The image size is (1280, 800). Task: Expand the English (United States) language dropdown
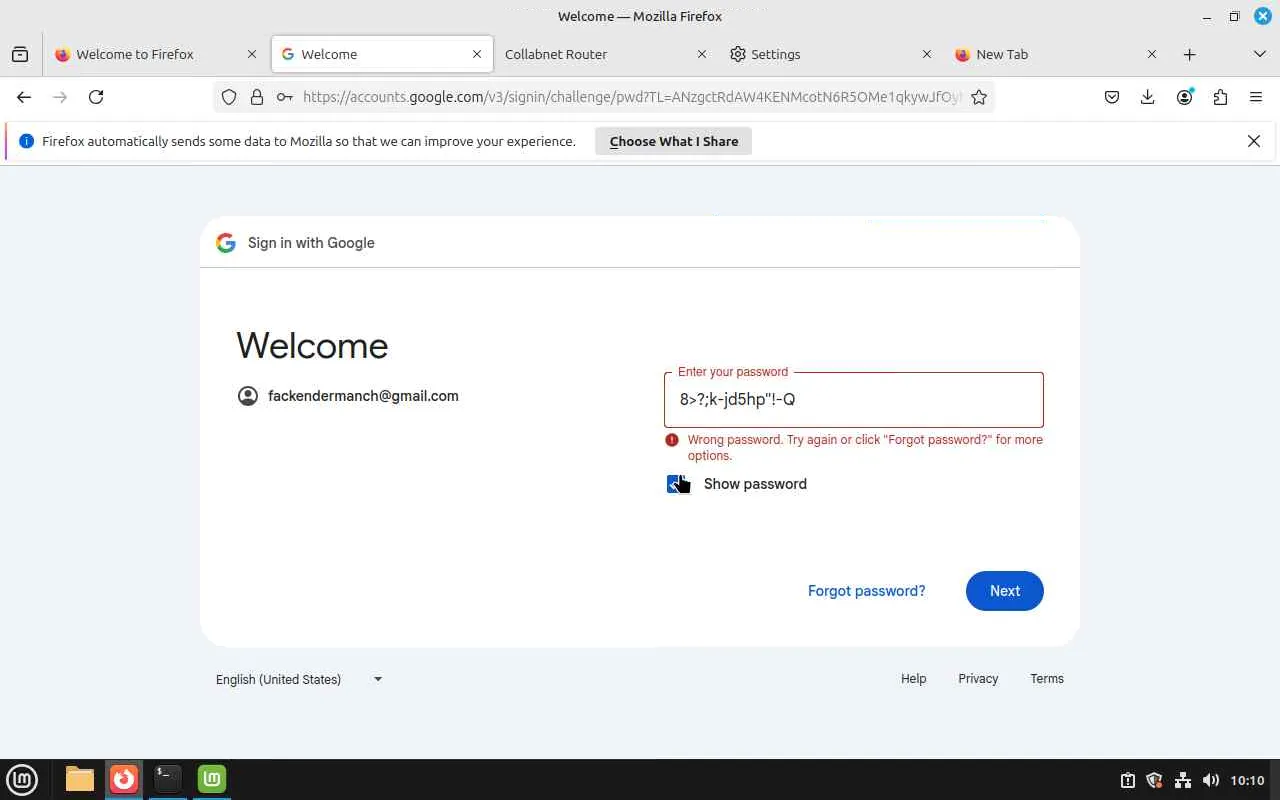[299, 679]
